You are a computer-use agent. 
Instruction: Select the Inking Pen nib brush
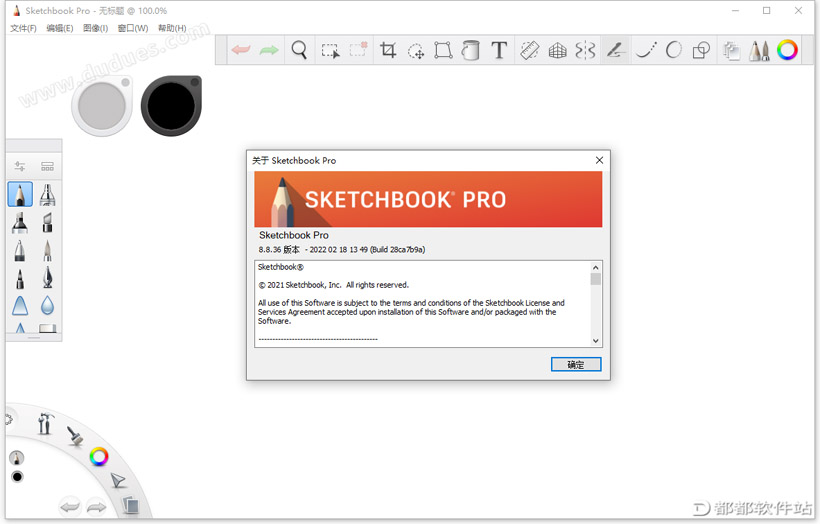(x=47, y=278)
